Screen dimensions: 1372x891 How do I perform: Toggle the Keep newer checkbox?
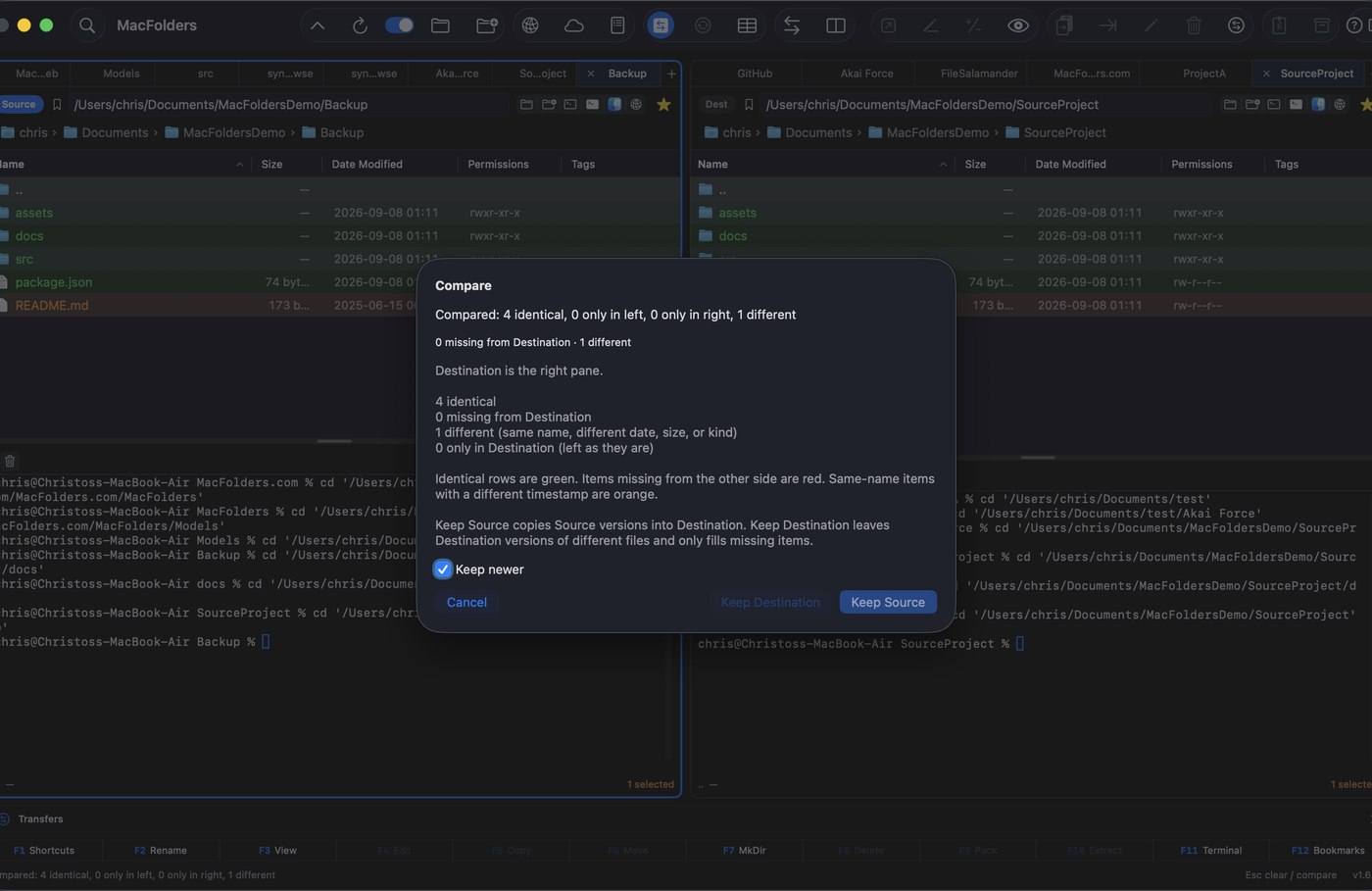pos(443,569)
